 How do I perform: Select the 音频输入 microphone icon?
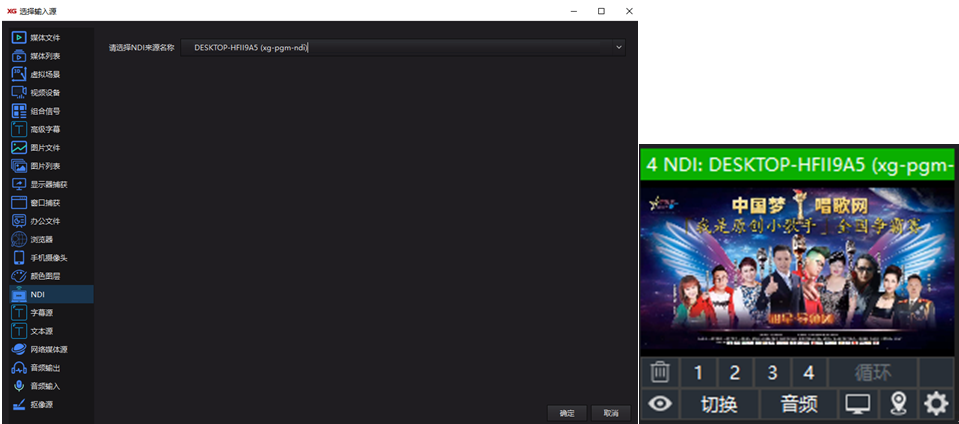click(19, 386)
